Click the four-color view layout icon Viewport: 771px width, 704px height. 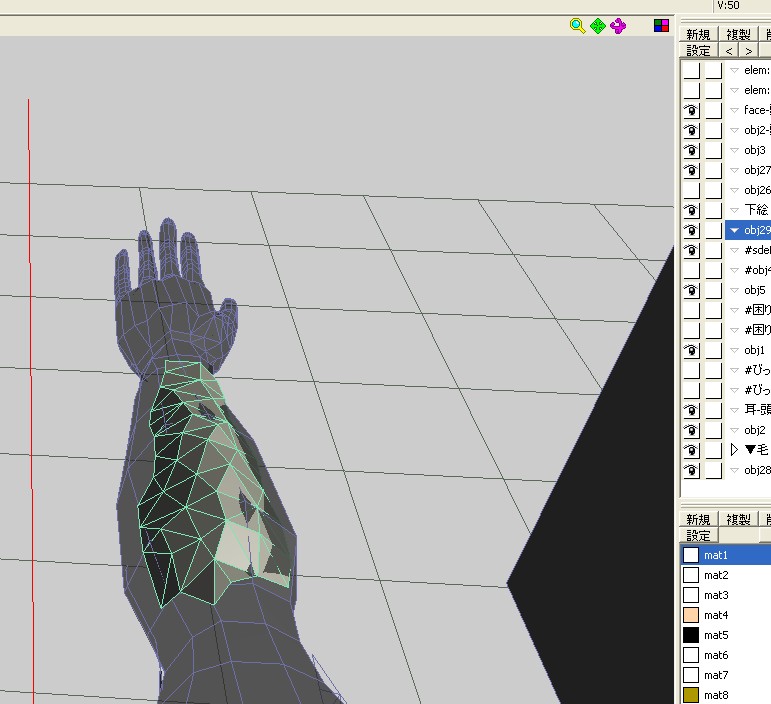(661, 26)
